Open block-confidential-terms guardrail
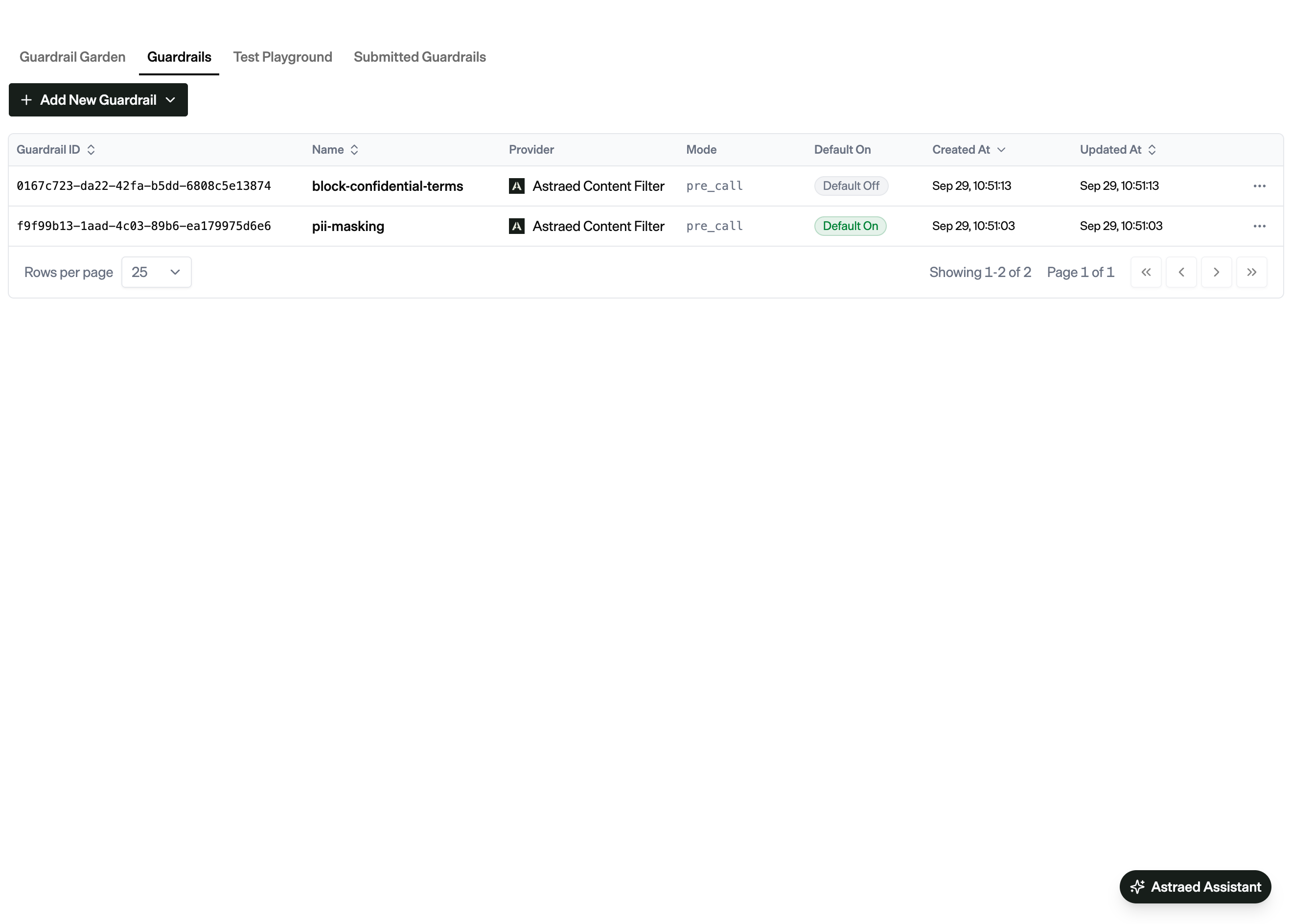Image resolution: width=1292 pixels, height=924 pixels. click(x=388, y=186)
